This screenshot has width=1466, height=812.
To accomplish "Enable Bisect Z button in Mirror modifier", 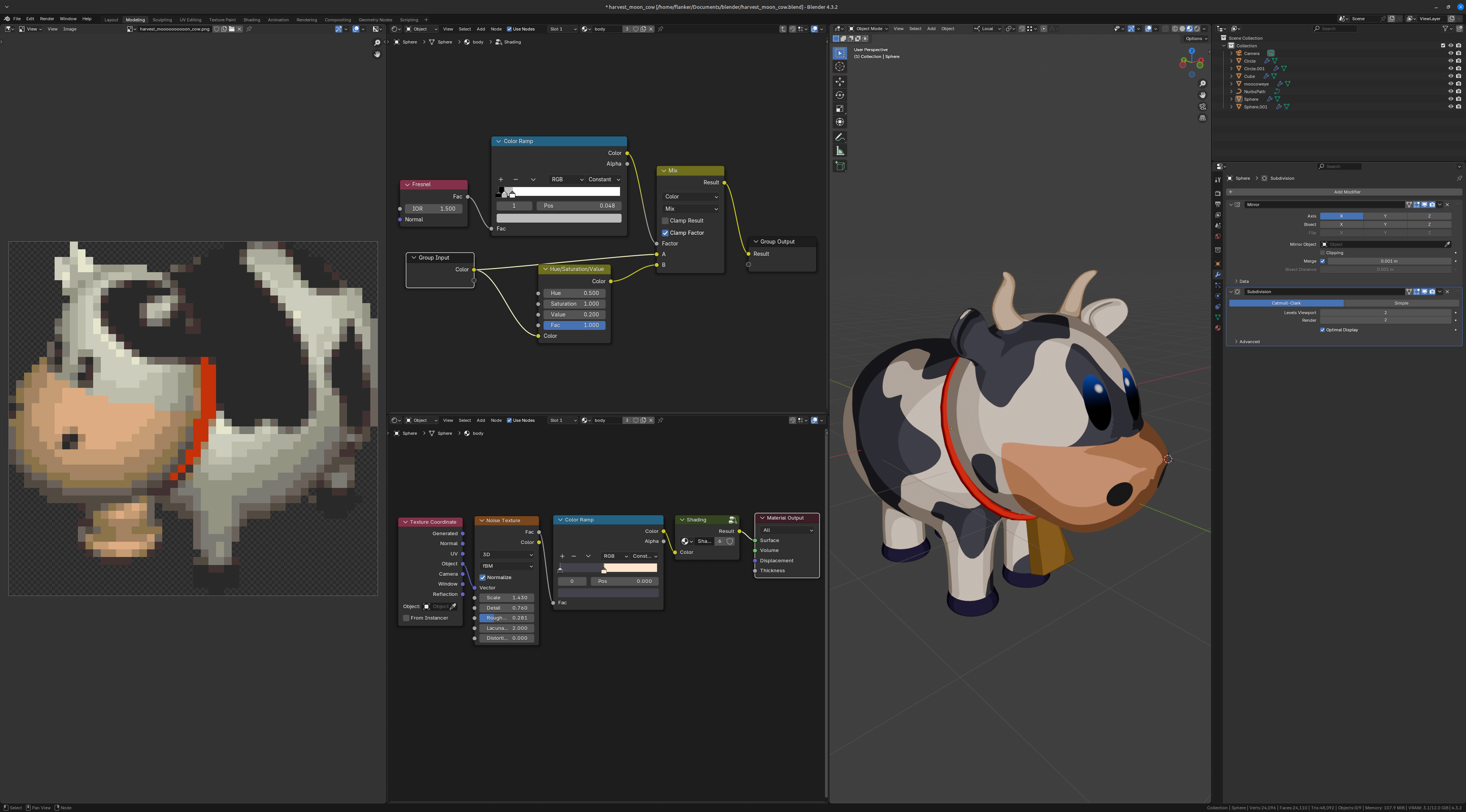I will tap(1429, 224).
